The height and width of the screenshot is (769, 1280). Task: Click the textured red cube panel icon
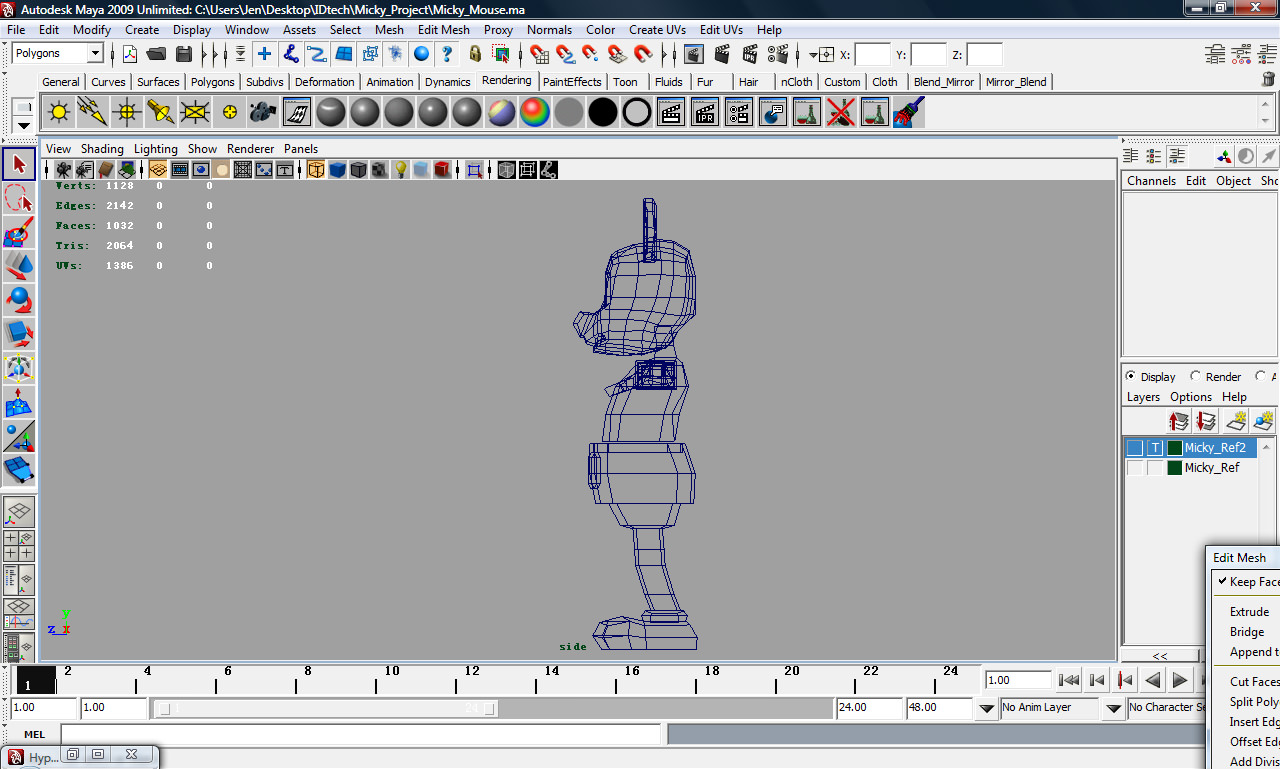point(442,170)
